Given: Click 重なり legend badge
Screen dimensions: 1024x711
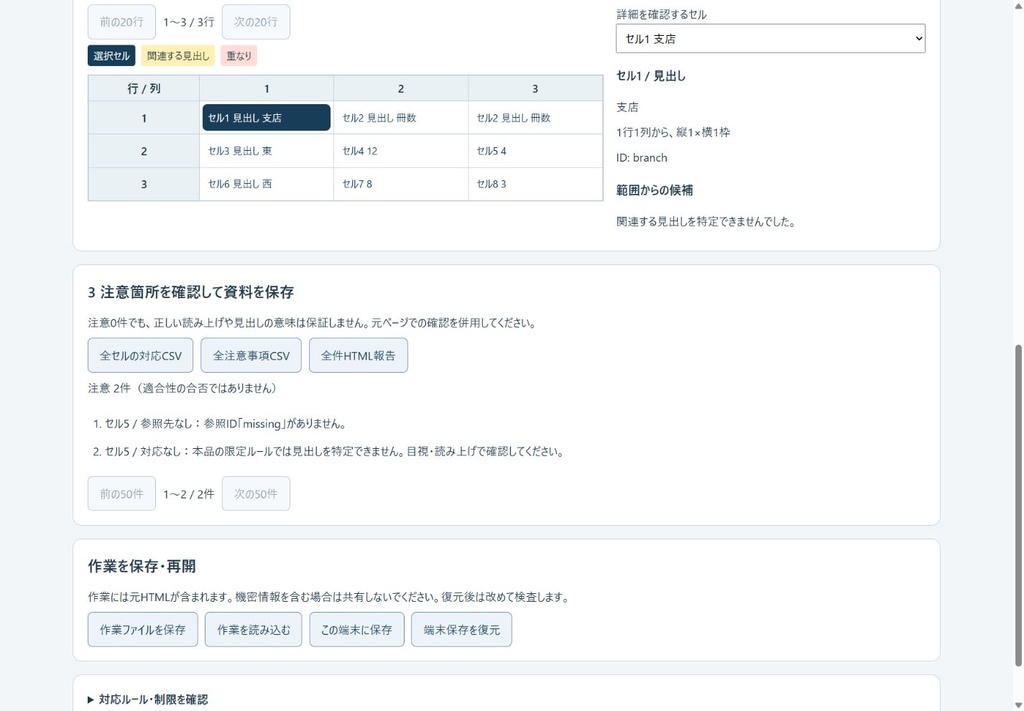Looking at the screenshot, I should pos(239,56).
